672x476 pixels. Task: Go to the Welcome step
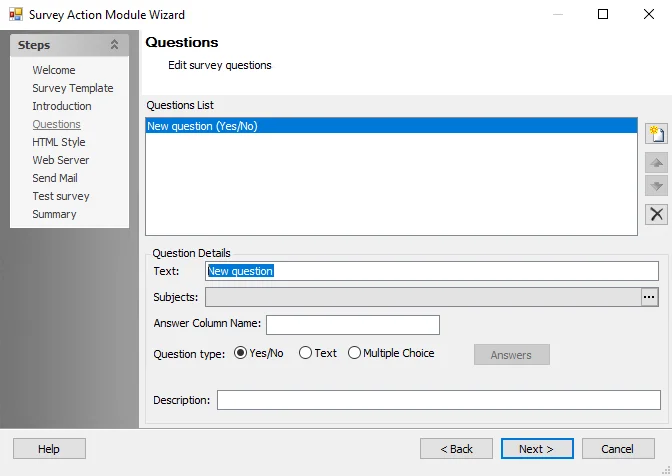pos(54,70)
